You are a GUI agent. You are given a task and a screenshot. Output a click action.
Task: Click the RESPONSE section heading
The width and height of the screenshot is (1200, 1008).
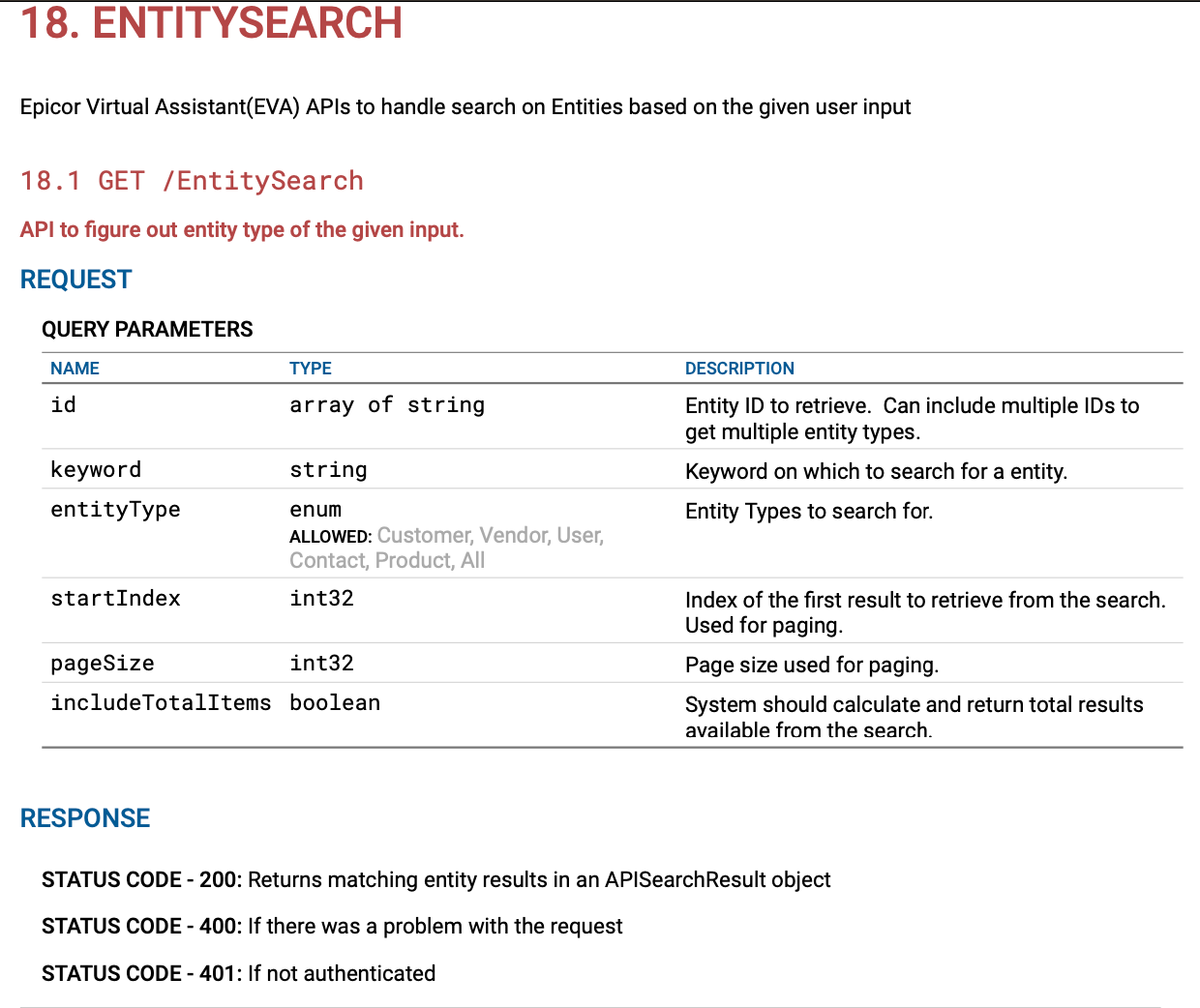pyautogui.click(x=85, y=818)
